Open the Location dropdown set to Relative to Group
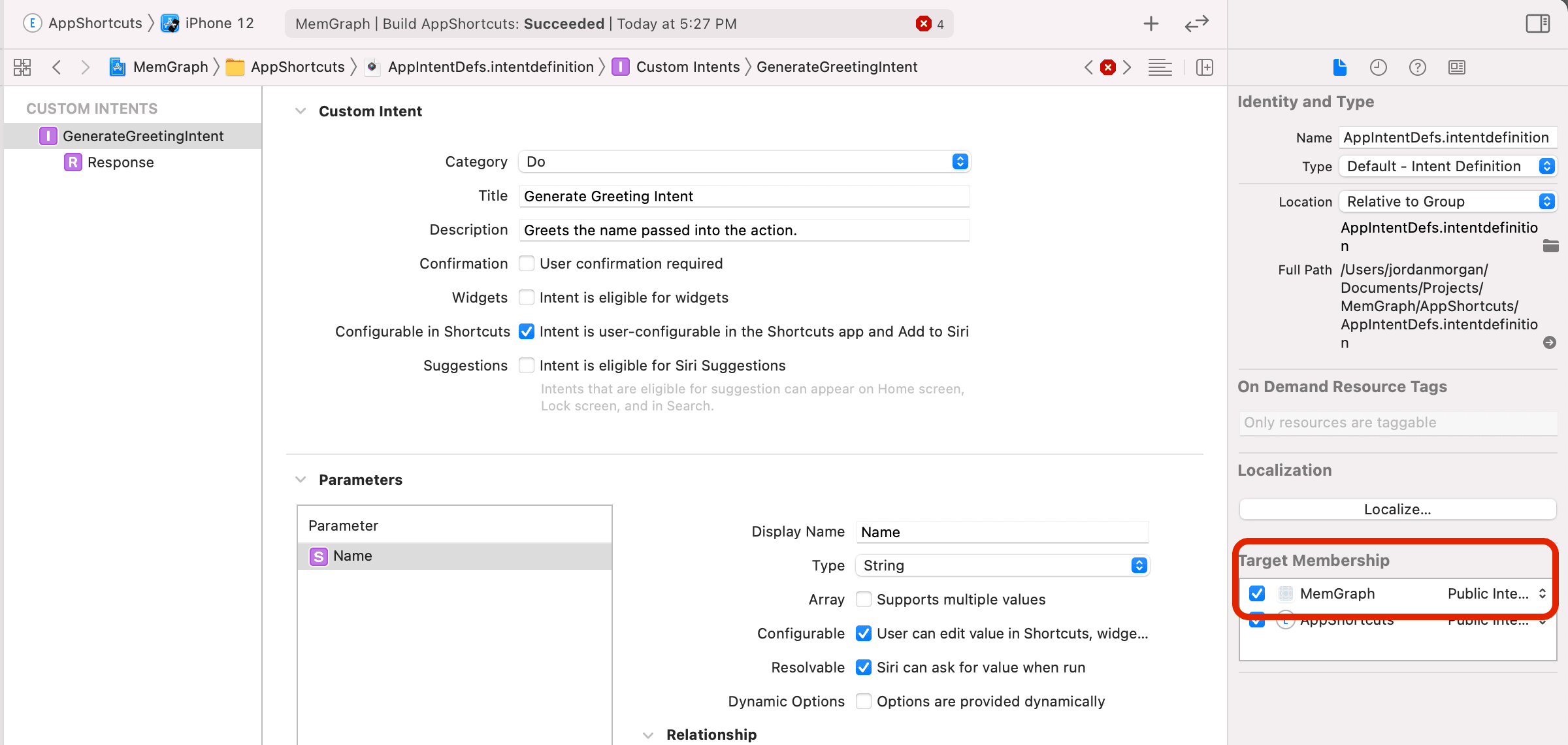This screenshot has width=1568, height=745. click(1546, 201)
